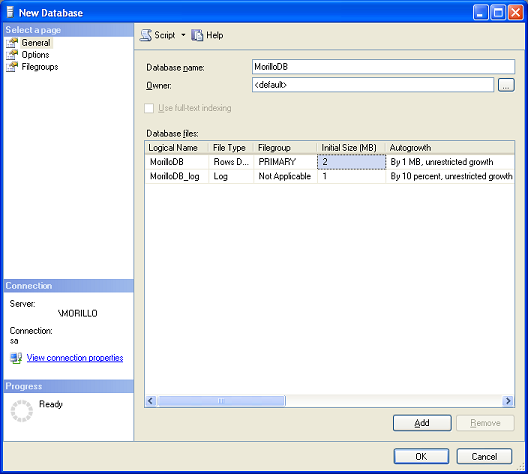Screen dimensions: 528x474
Task: Open the owner browse ellipsis button
Action: 506,85
